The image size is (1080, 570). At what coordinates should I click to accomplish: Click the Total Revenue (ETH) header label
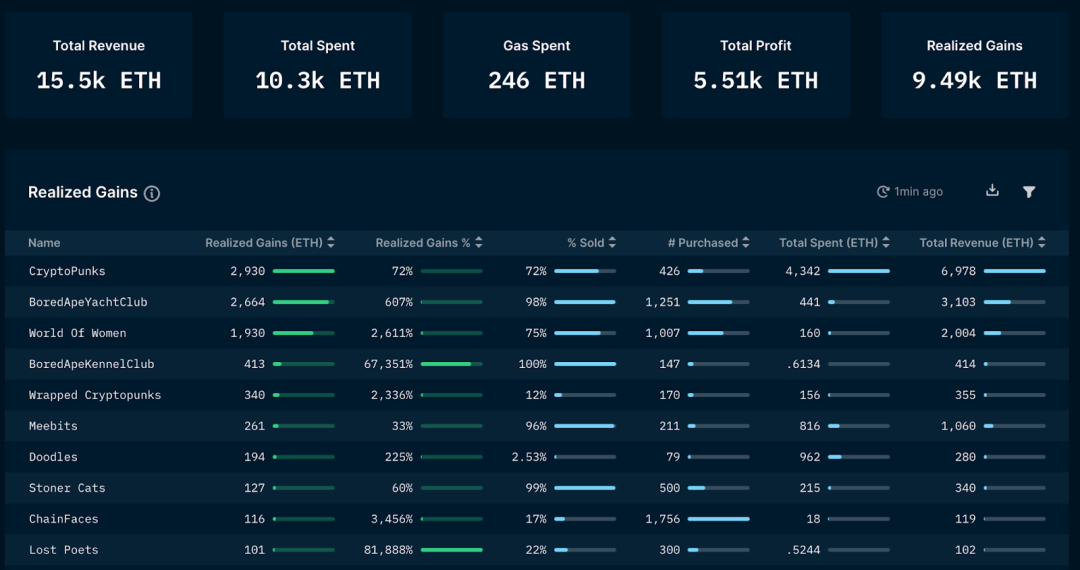pos(977,243)
